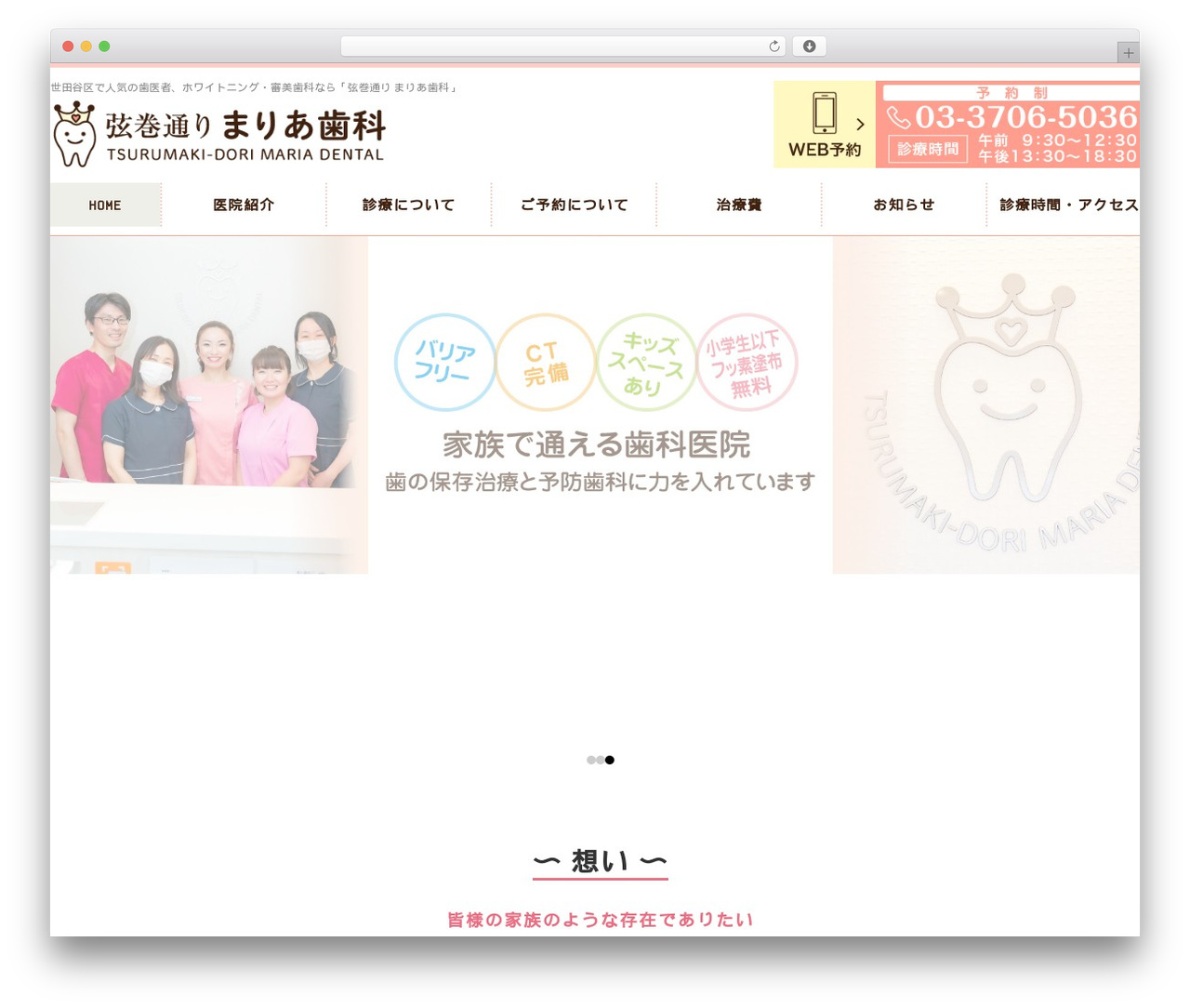This screenshot has height=1008, width=1190.
Task: Click the staff group photo slide
Action: tap(209, 405)
